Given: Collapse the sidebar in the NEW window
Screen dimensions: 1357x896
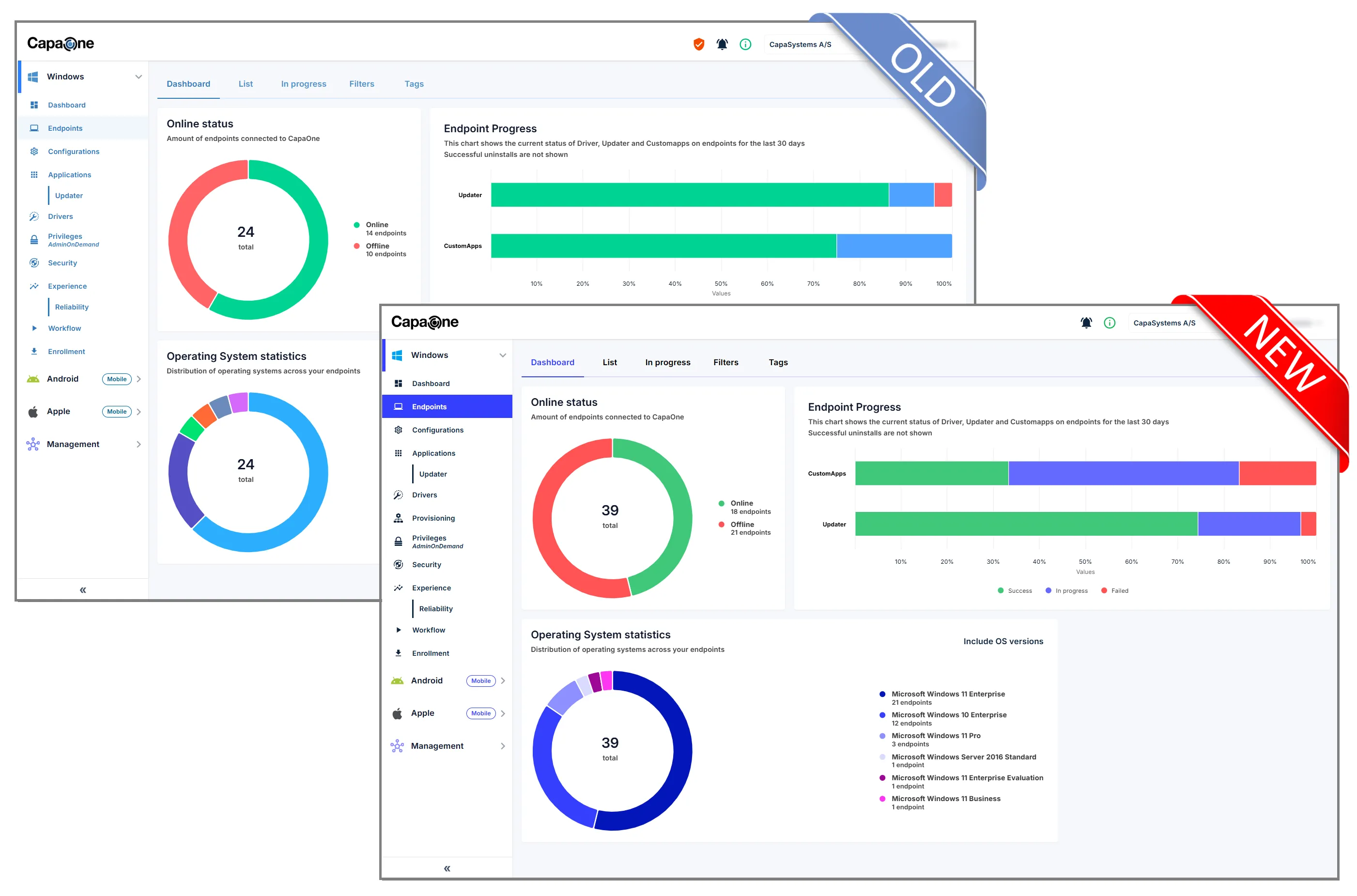Looking at the screenshot, I should pos(447,868).
